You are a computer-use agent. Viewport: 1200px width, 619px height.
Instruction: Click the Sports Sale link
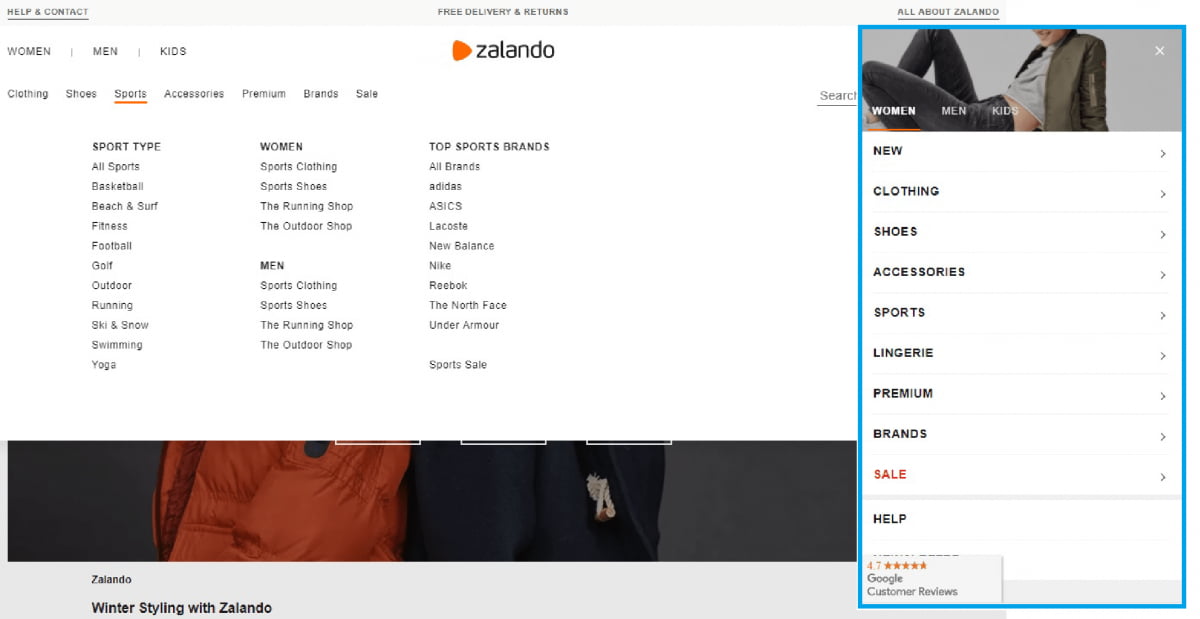pos(457,365)
